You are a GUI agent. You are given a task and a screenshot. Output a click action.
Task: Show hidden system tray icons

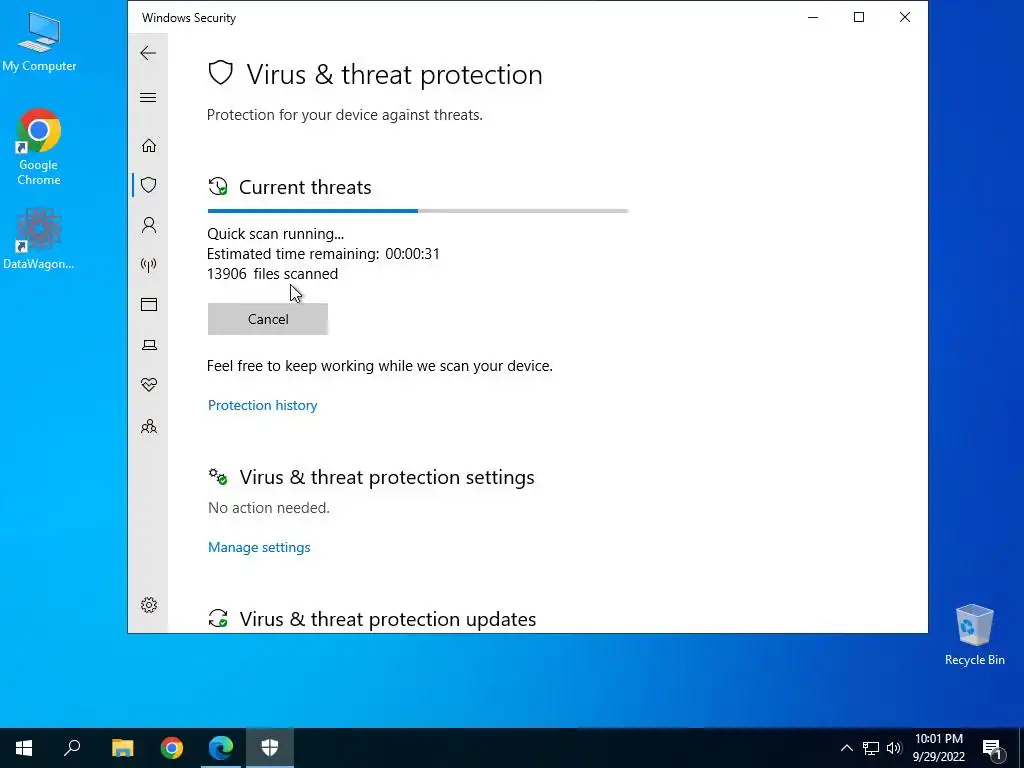(846, 748)
